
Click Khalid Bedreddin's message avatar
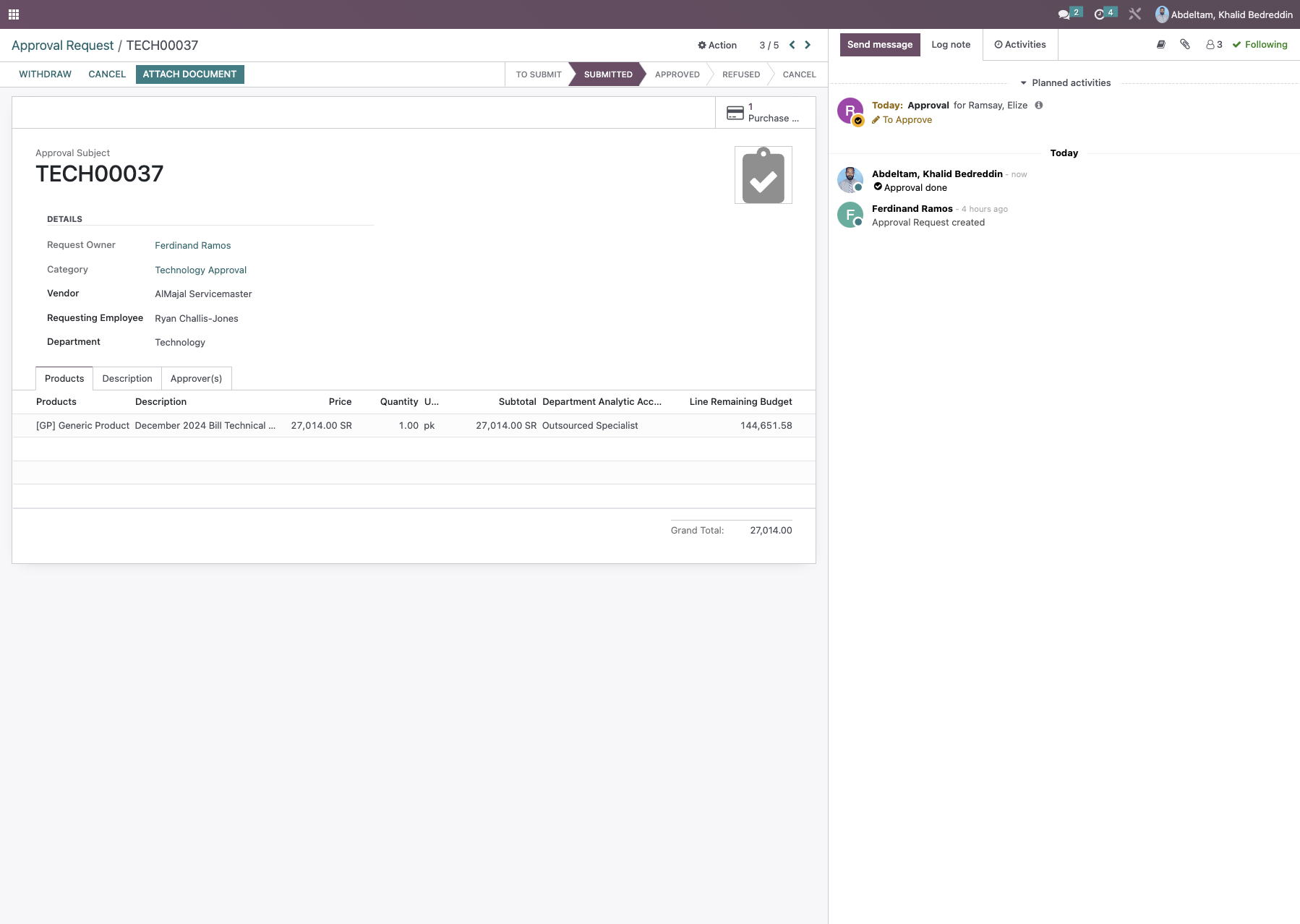(x=850, y=180)
